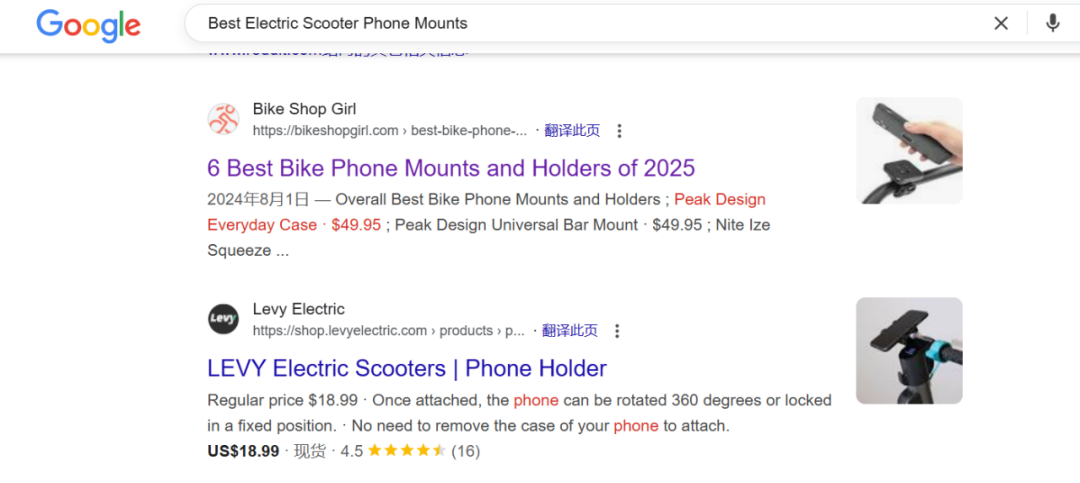
Task: Clear the search box with the X
Action: pos(1001,23)
